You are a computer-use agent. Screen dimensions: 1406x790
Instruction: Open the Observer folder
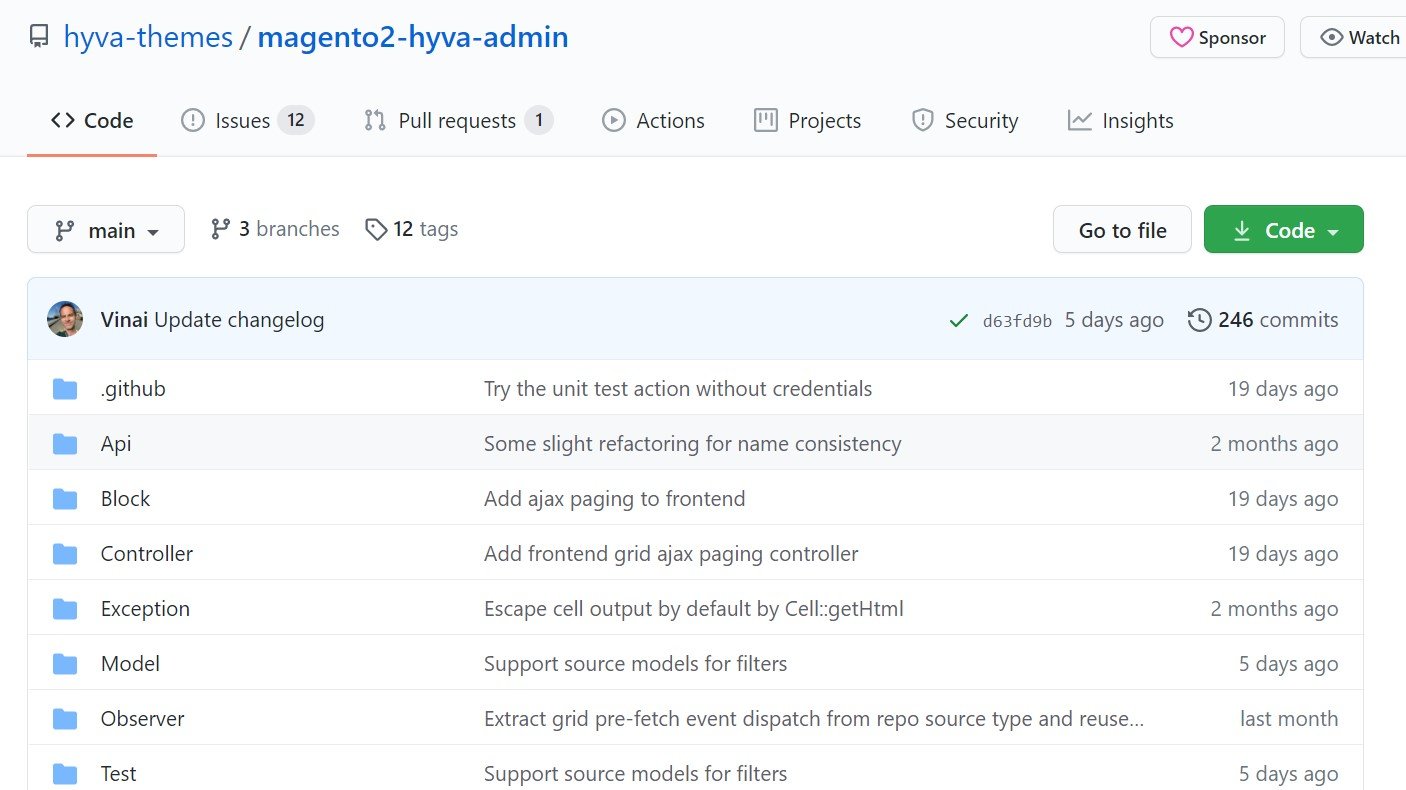(x=143, y=719)
